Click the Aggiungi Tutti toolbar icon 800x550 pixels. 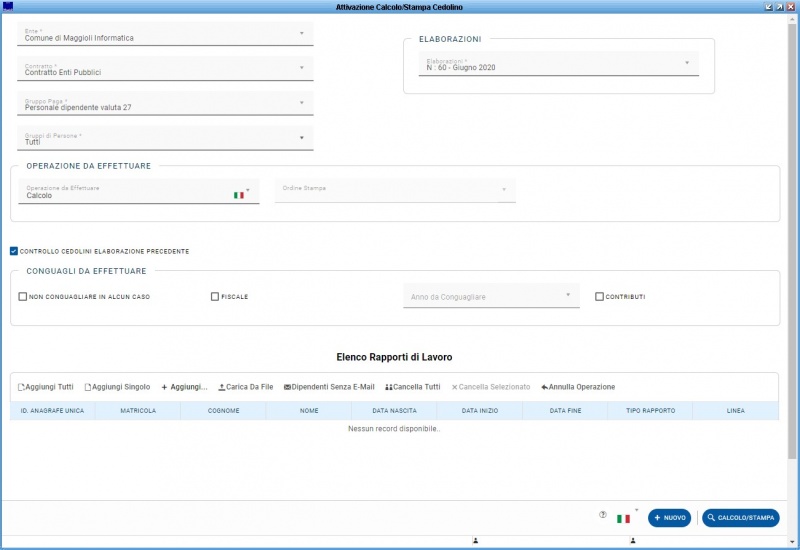pos(22,387)
